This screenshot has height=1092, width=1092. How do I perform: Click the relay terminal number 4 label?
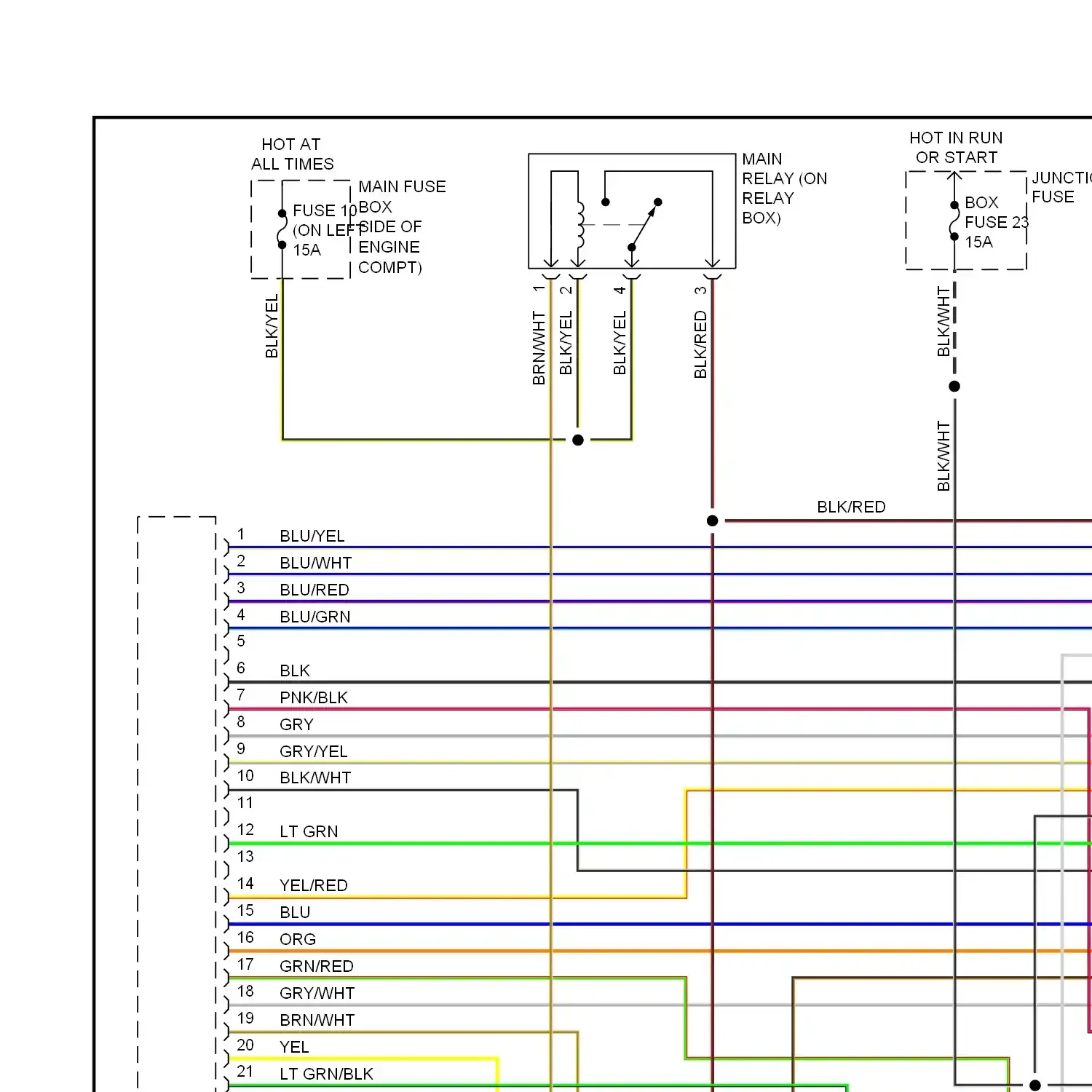coord(620,290)
